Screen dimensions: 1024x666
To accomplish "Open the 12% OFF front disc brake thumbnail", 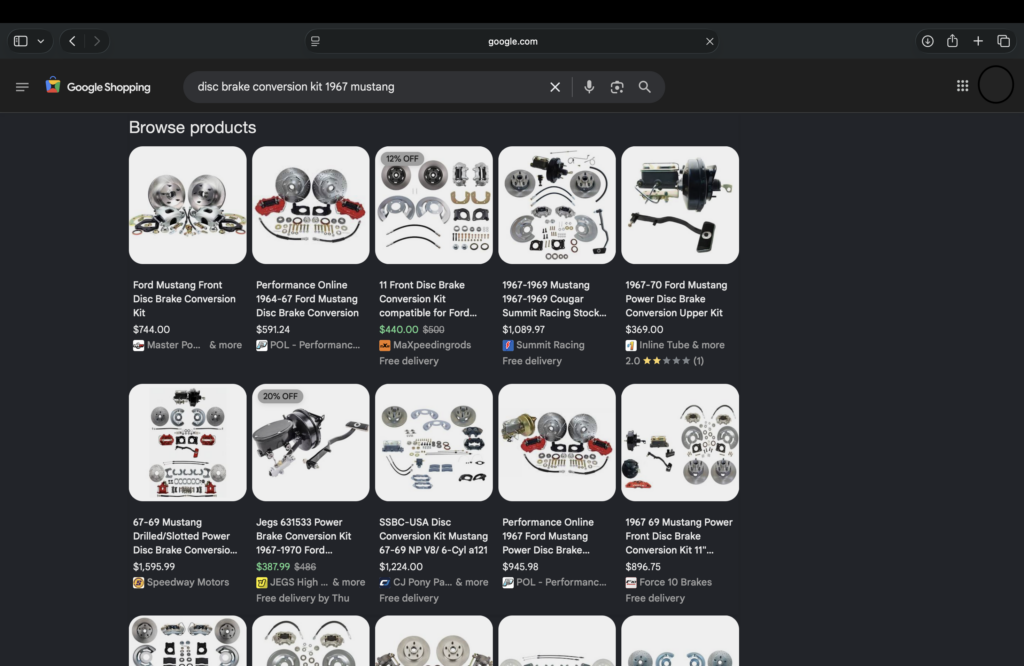I will [434, 205].
